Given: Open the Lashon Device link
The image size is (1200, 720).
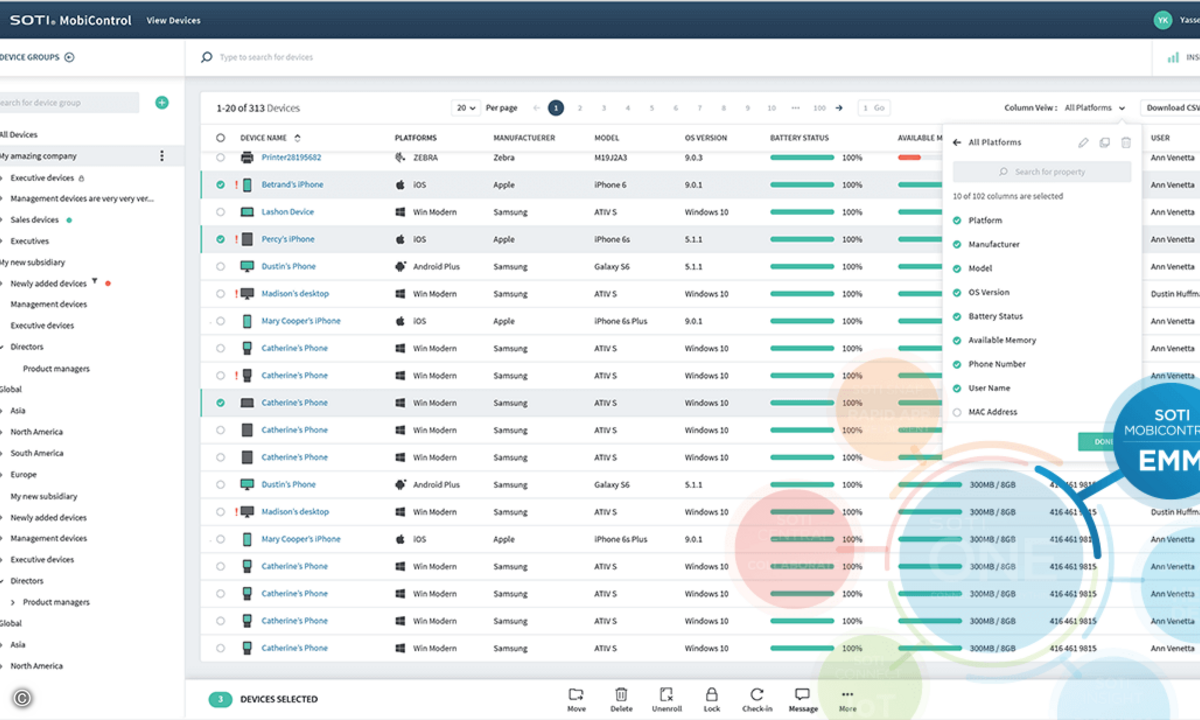Looking at the screenshot, I should [288, 212].
